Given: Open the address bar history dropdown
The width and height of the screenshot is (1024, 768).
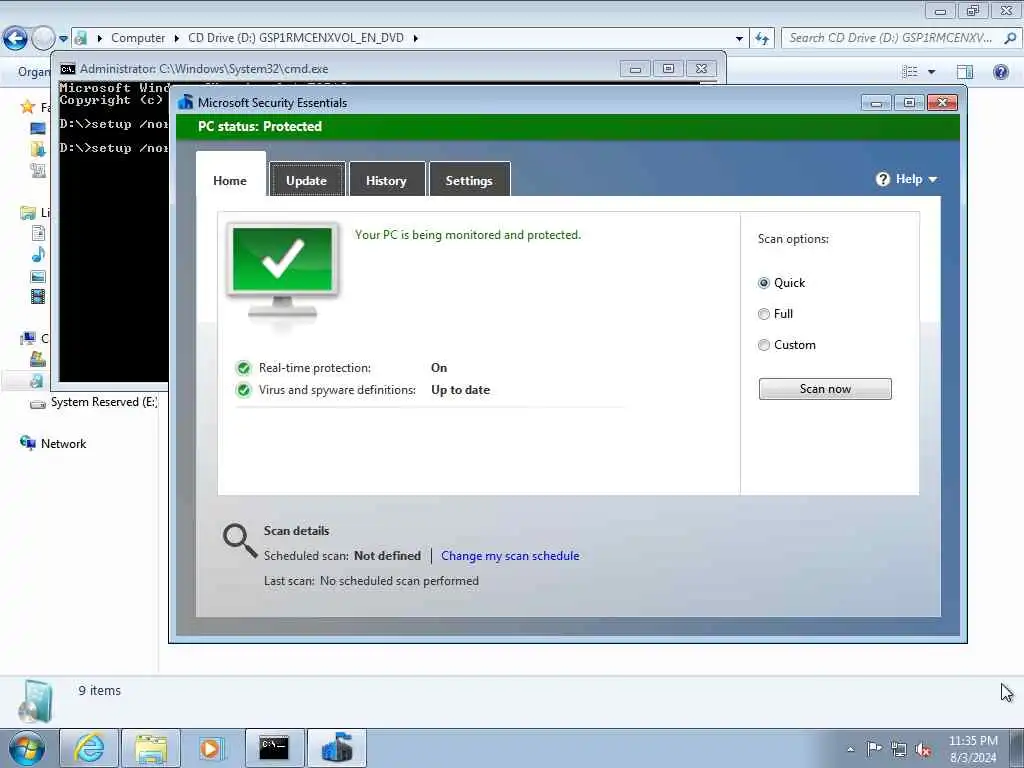Looking at the screenshot, I should 739,39.
